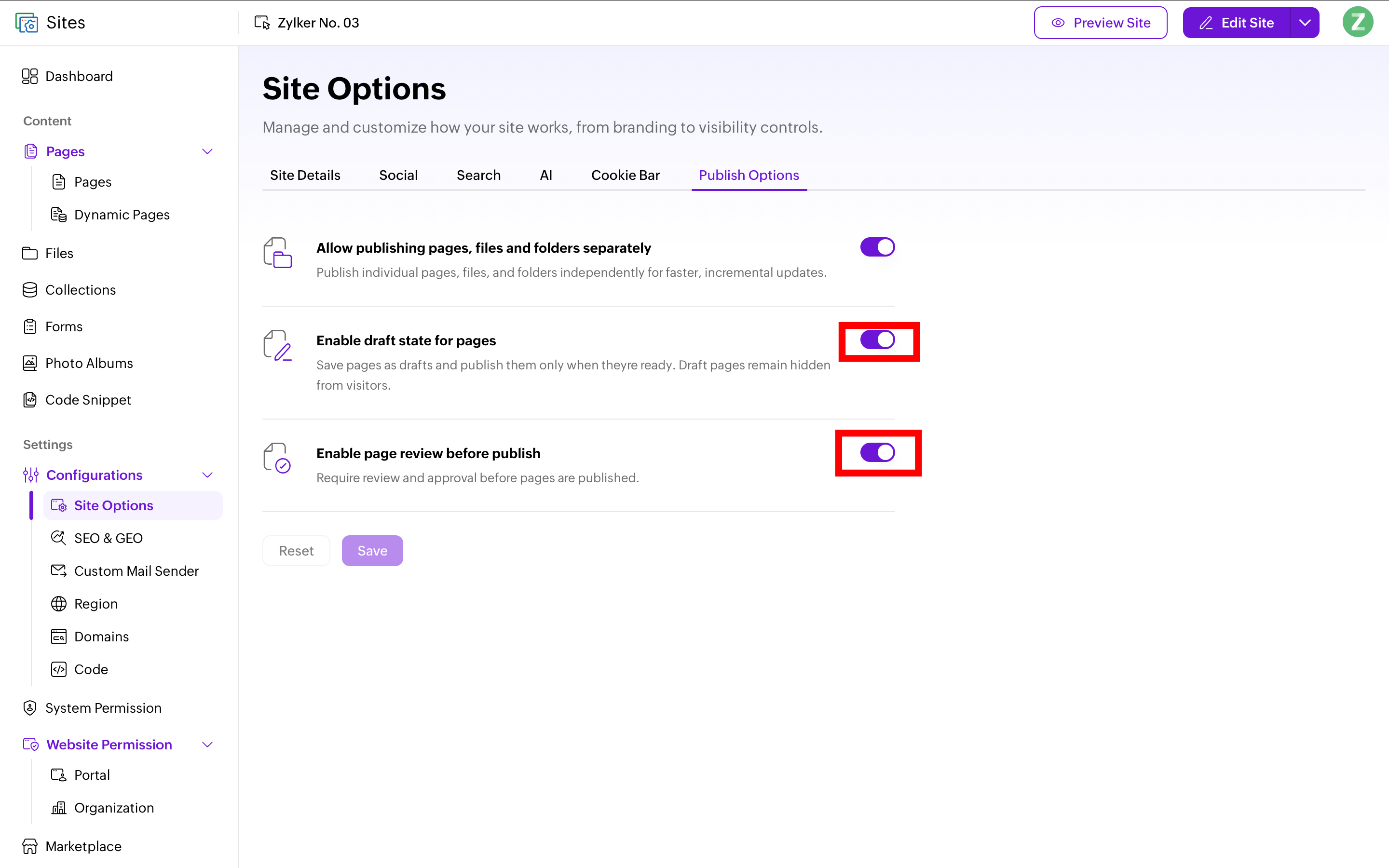Open the Files section

48,253
